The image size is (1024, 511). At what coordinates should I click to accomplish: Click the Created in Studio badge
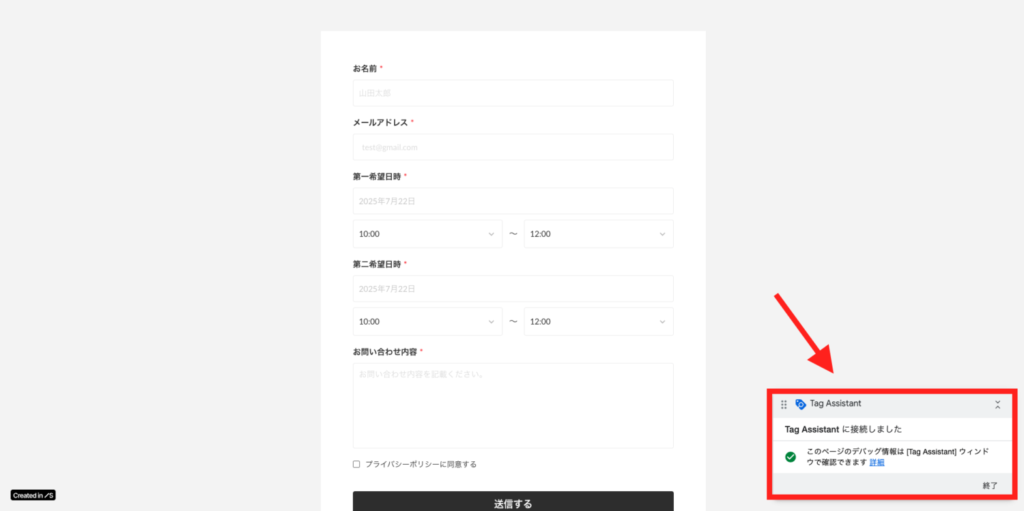point(33,495)
